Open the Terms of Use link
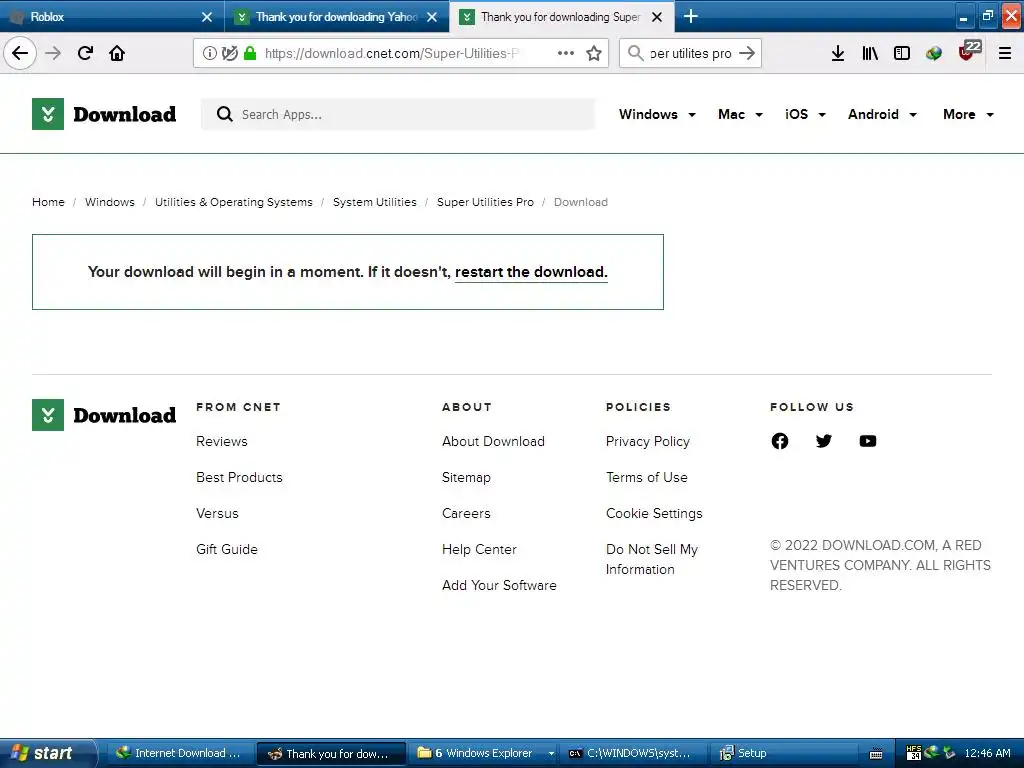The height and width of the screenshot is (768, 1024). pos(646,477)
